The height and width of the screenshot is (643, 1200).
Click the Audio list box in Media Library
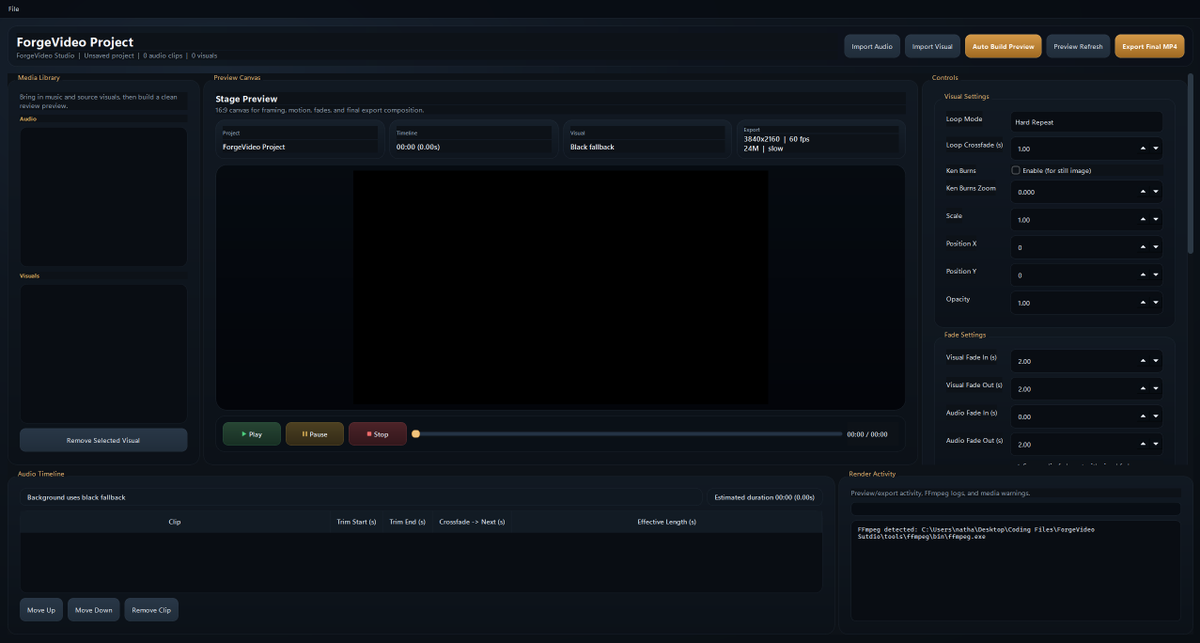103,196
